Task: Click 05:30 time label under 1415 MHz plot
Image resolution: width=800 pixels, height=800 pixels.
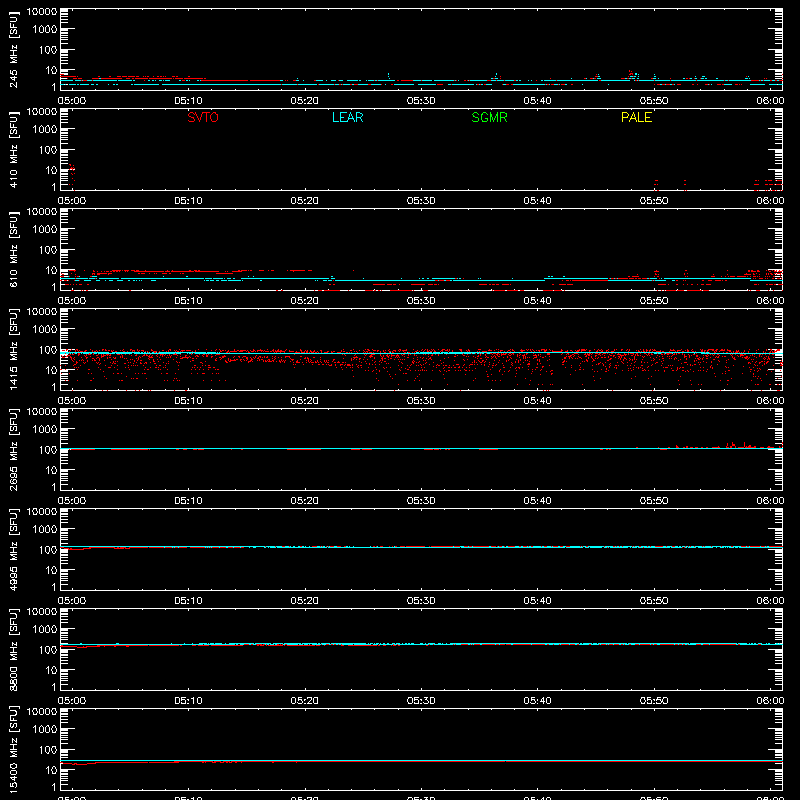Action: coord(421,401)
